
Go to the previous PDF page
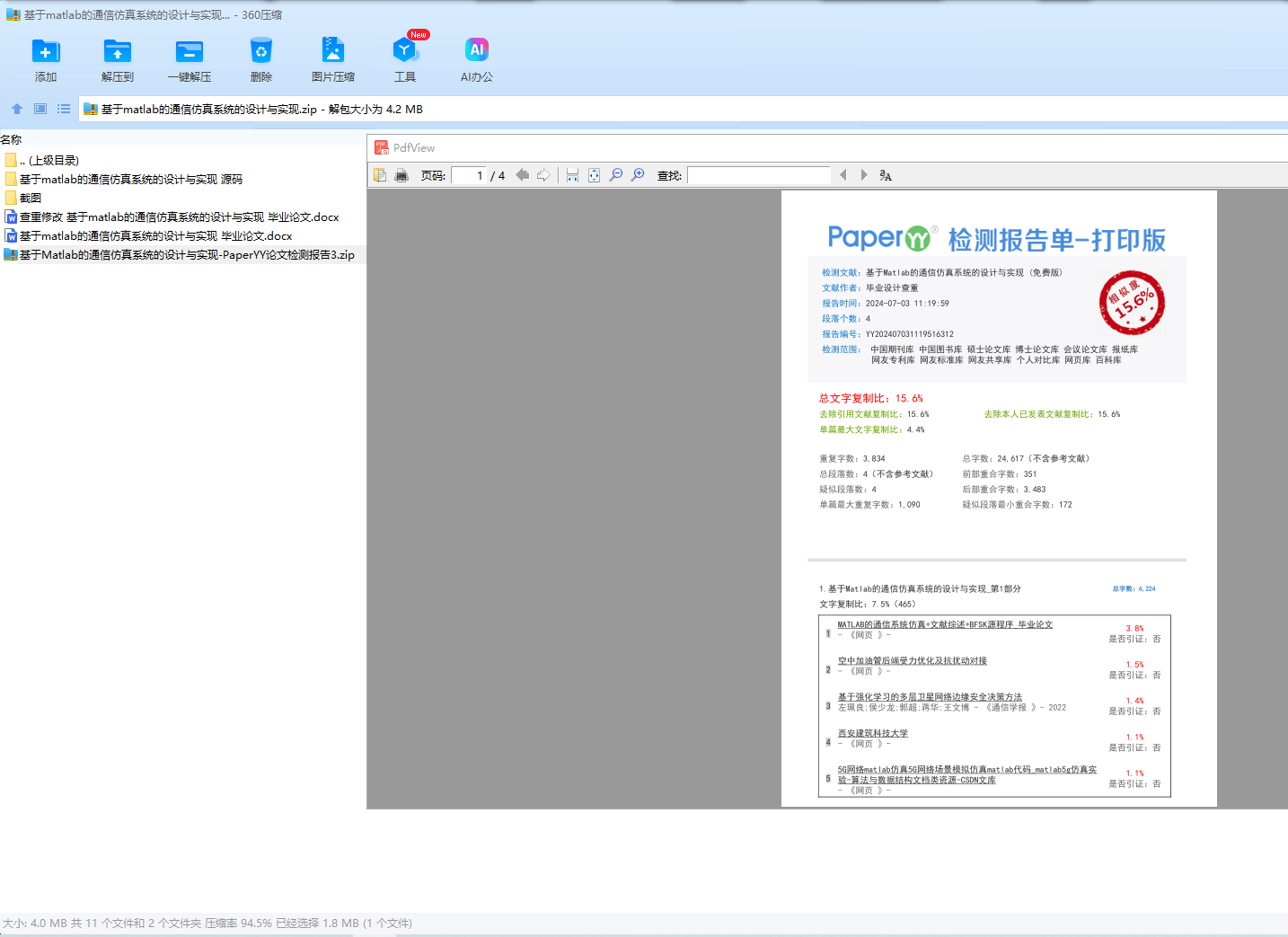click(522, 175)
